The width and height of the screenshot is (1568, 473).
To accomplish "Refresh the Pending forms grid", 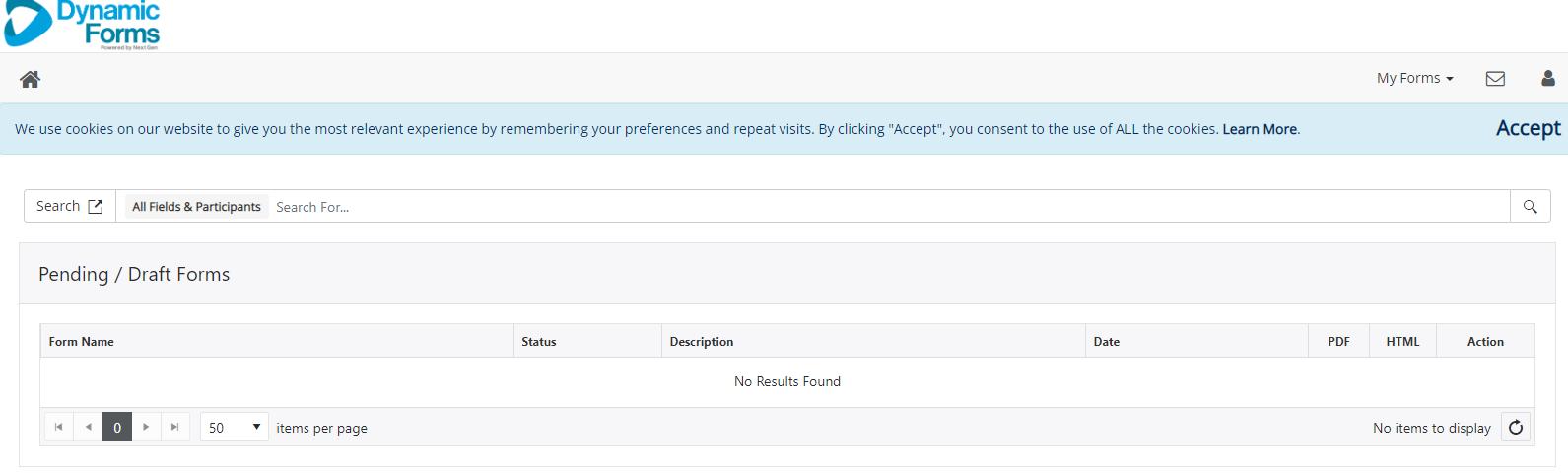I will pyautogui.click(x=1516, y=428).
